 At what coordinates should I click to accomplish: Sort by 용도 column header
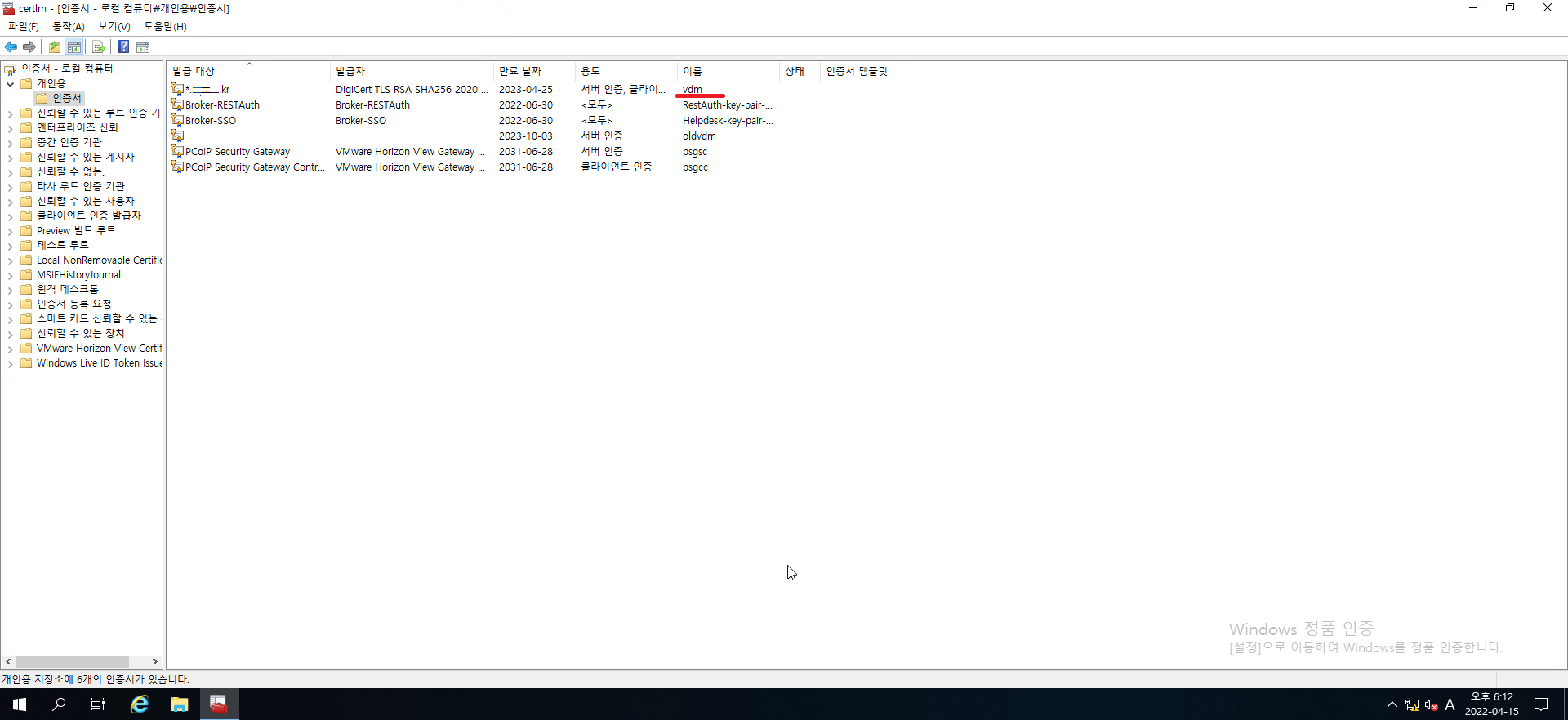(x=626, y=71)
